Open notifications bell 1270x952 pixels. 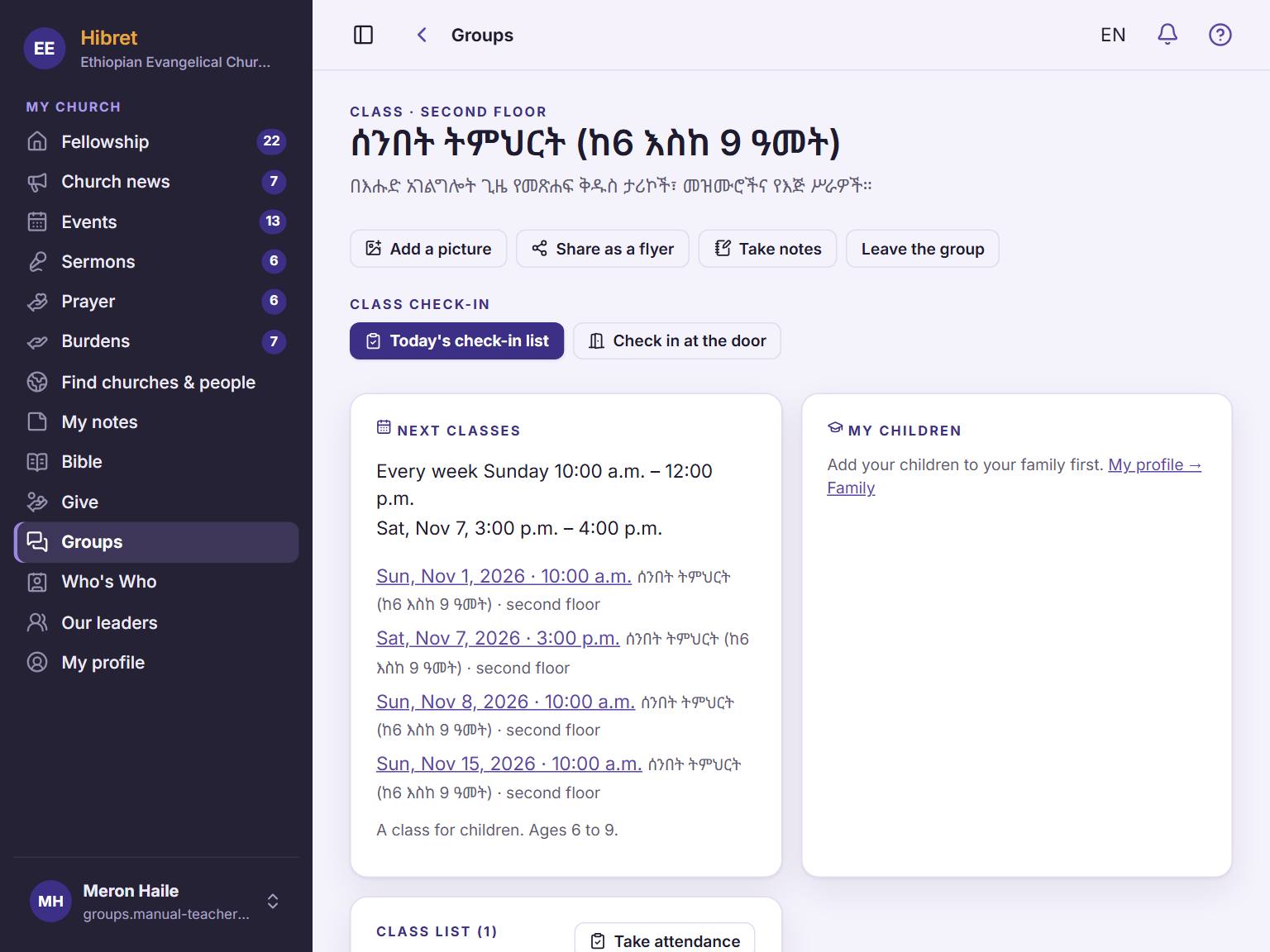(x=1167, y=35)
